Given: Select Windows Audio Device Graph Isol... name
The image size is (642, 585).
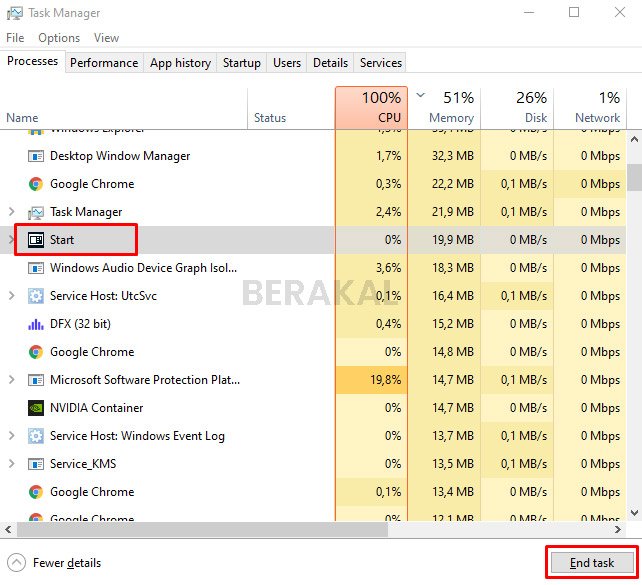Looking at the screenshot, I should click(x=143, y=268).
